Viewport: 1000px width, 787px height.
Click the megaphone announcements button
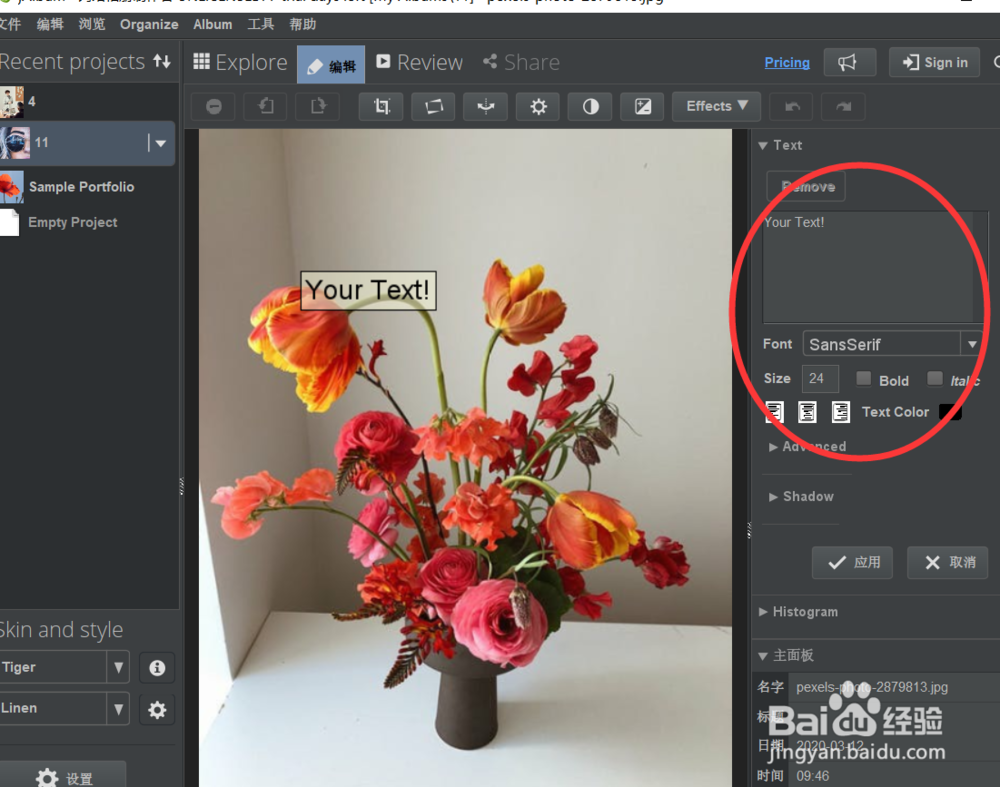[849, 63]
